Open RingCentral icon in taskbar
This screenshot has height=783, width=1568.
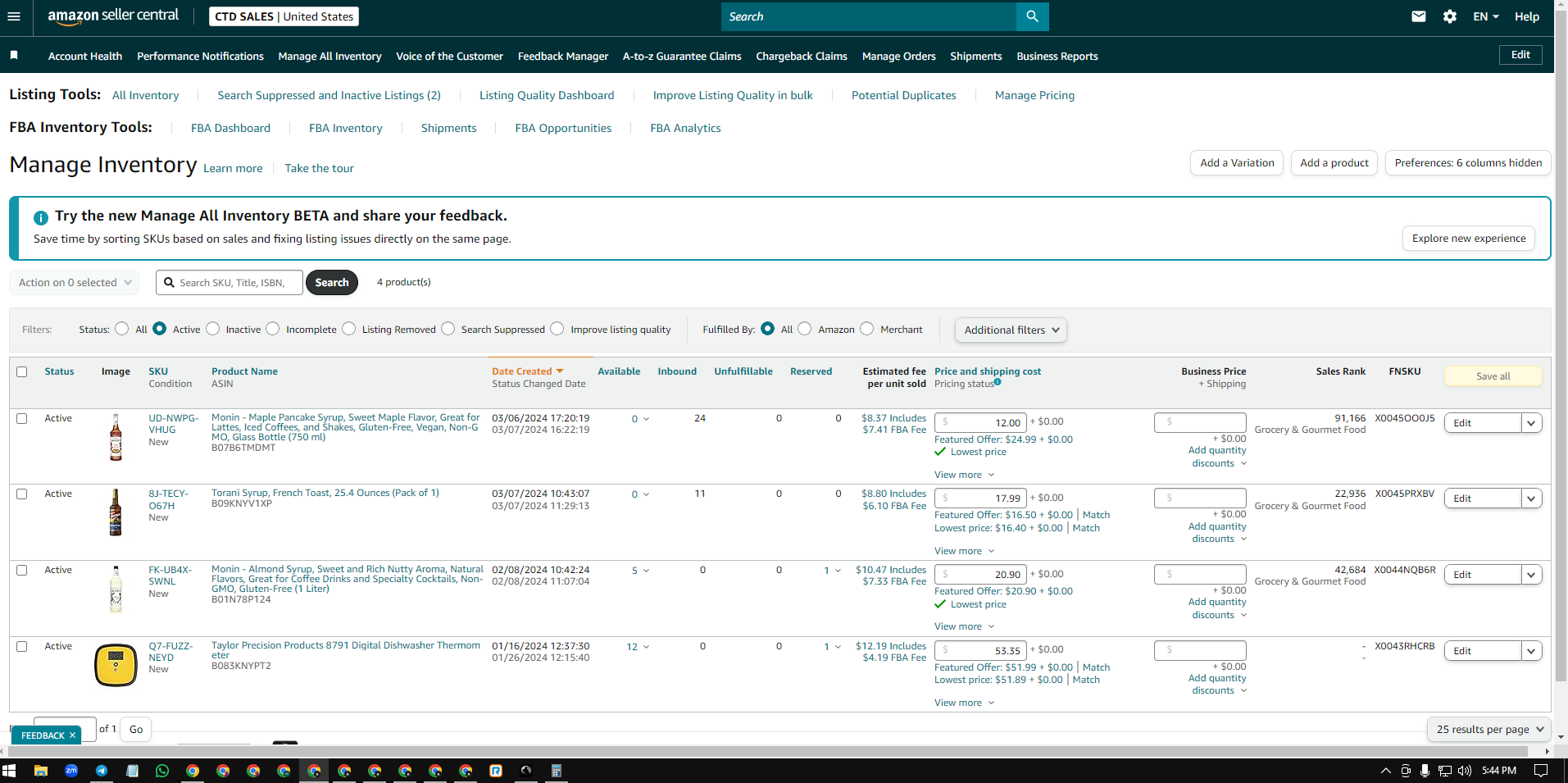[496, 771]
